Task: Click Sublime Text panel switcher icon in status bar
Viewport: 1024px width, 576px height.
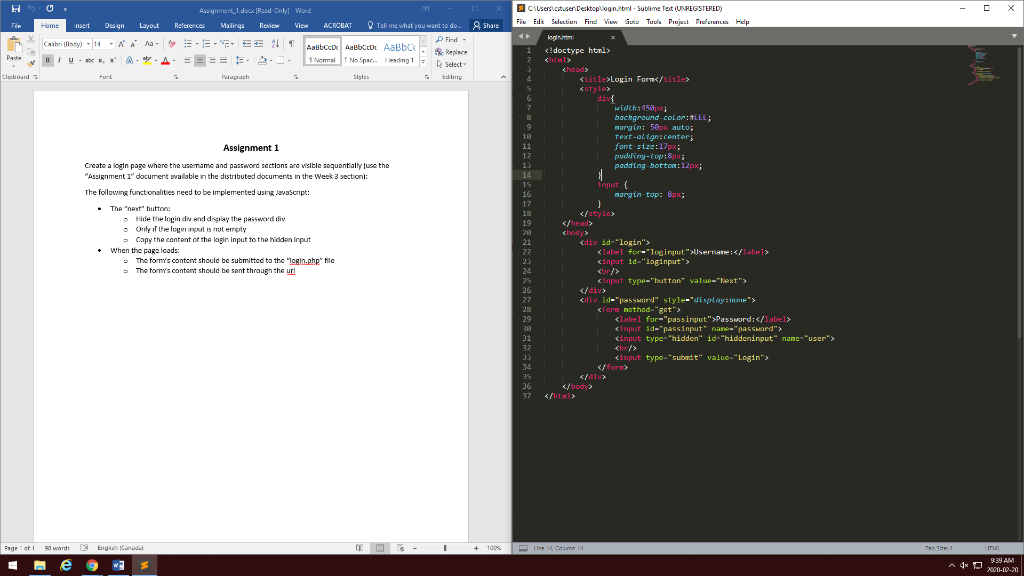Action: (x=523, y=548)
